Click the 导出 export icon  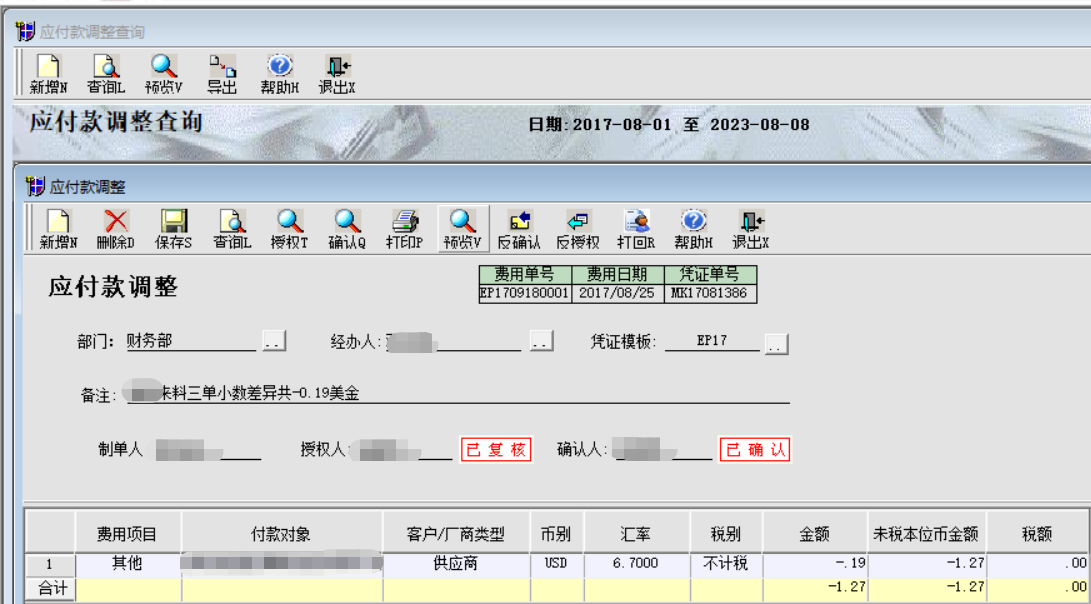click(x=222, y=74)
